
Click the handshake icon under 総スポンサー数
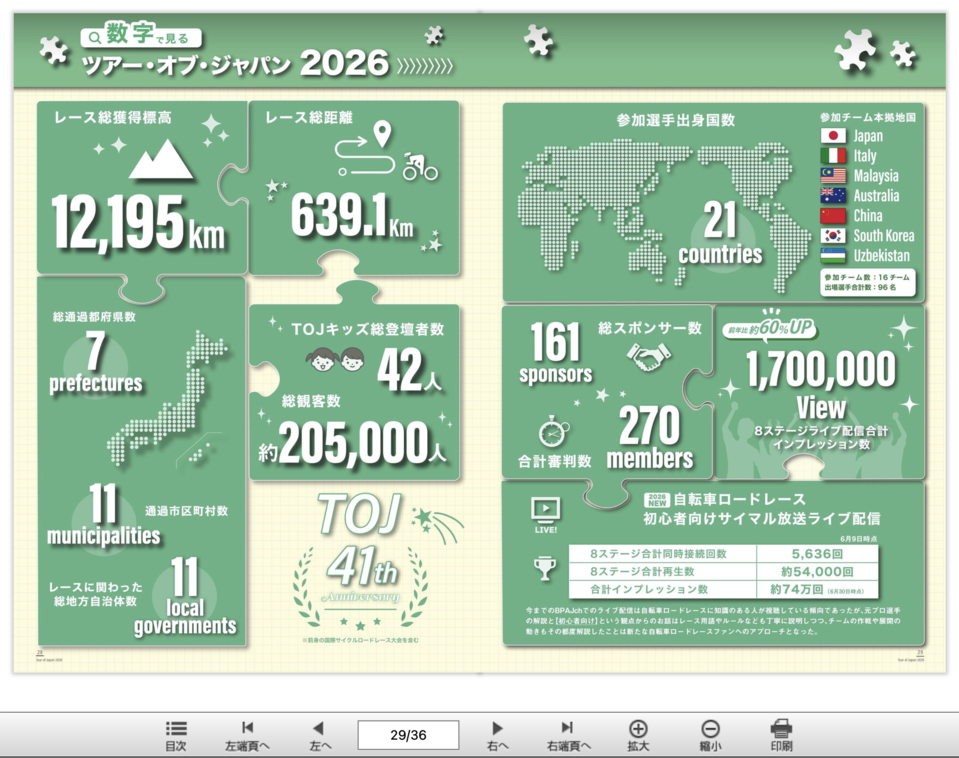coord(649,357)
